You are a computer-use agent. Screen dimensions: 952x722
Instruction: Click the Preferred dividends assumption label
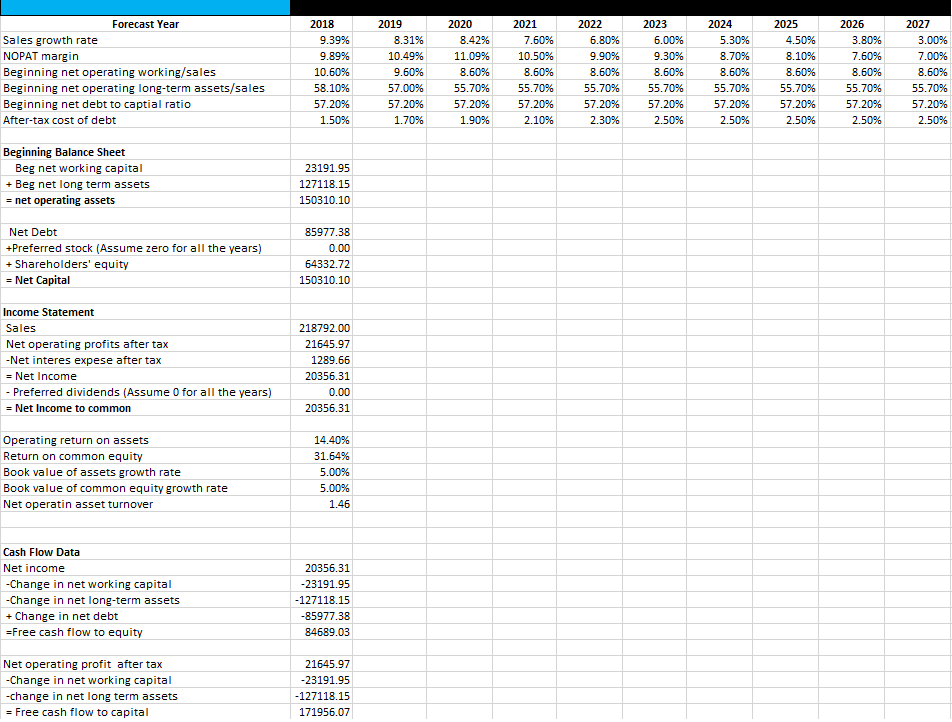point(139,392)
